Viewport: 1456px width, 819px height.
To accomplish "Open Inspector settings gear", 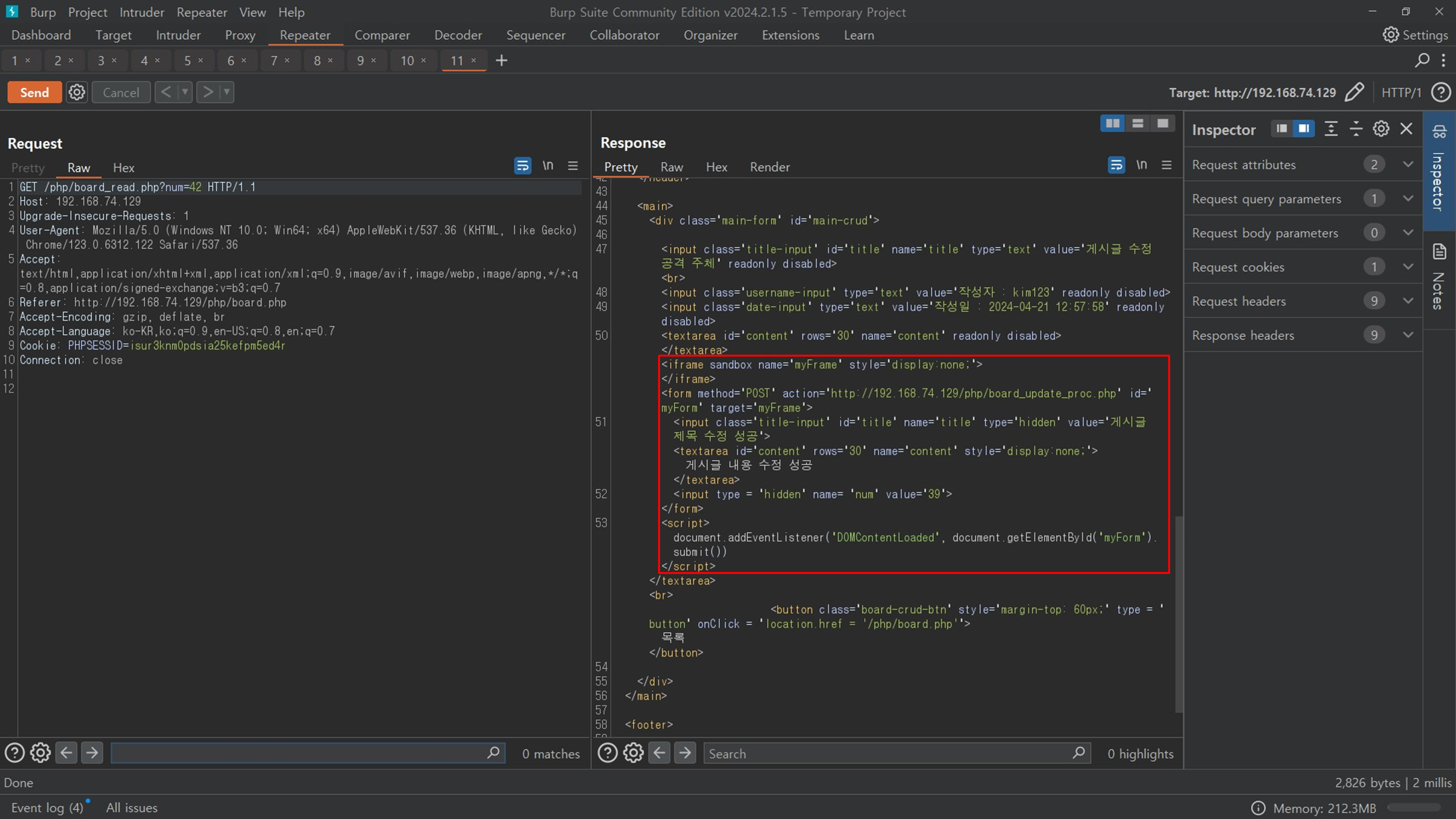I will (1381, 129).
